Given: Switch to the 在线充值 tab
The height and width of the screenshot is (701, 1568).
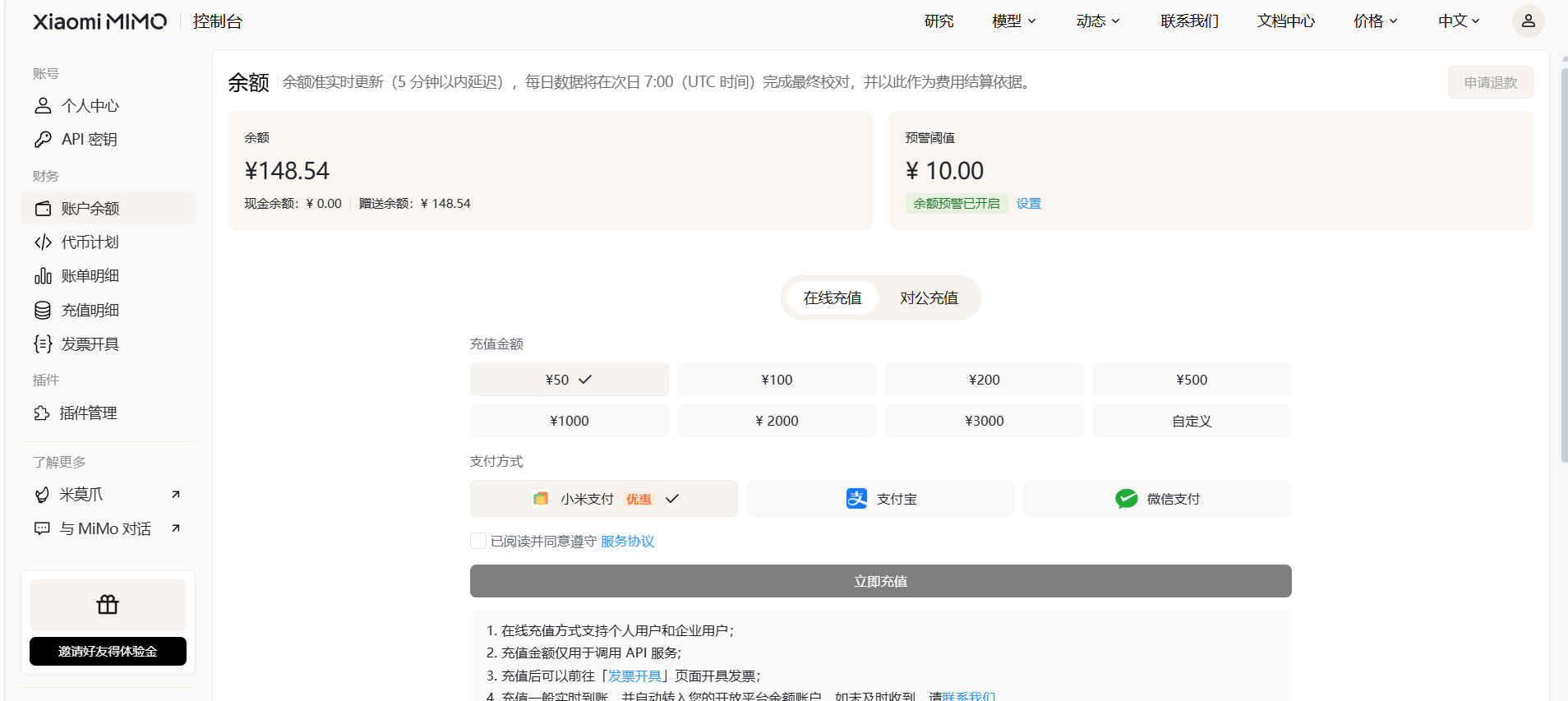Looking at the screenshot, I should (832, 297).
